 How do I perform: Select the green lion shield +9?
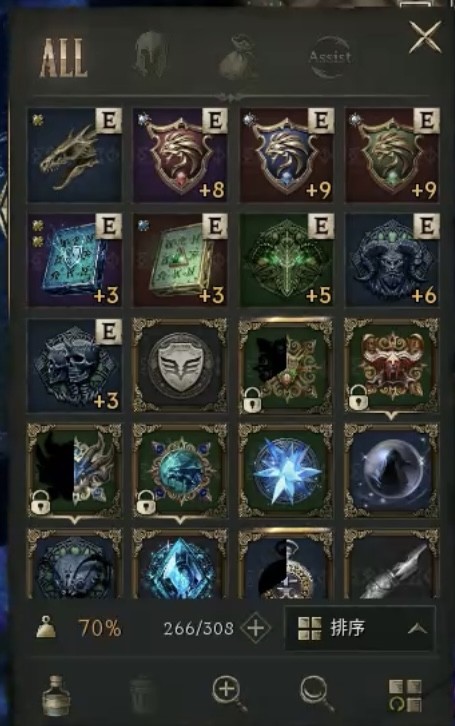[392, 155]
